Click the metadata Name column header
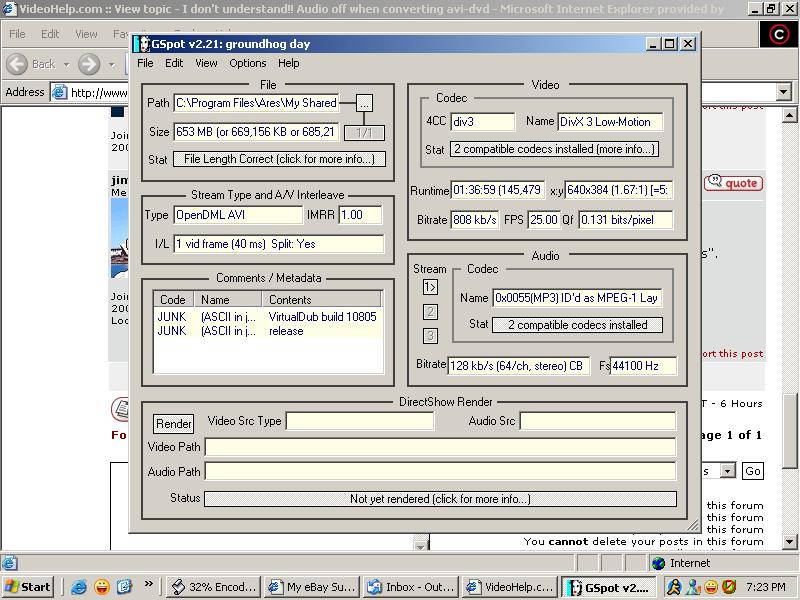The width and height of the screenshot is (800, 600). point(228,299)
